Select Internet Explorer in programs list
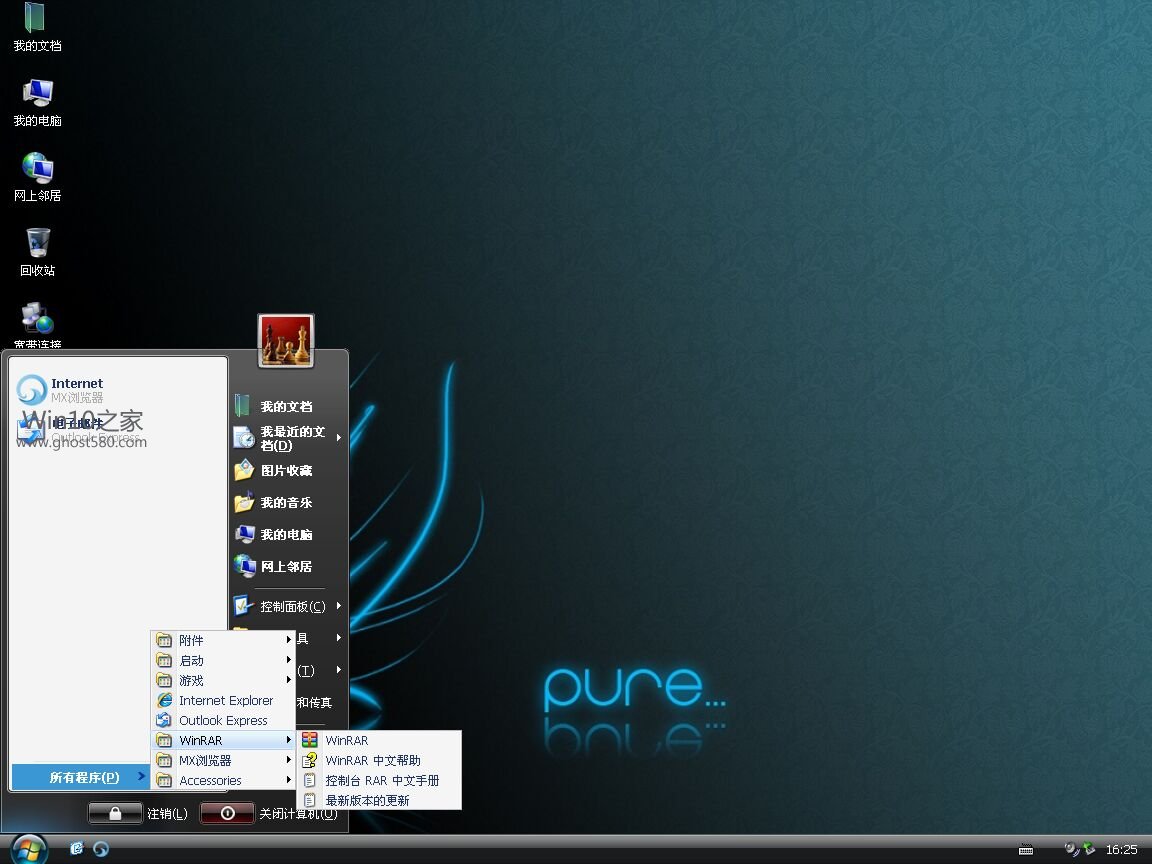This screenshot has height=864, width=1152. (x=225, y=701)
